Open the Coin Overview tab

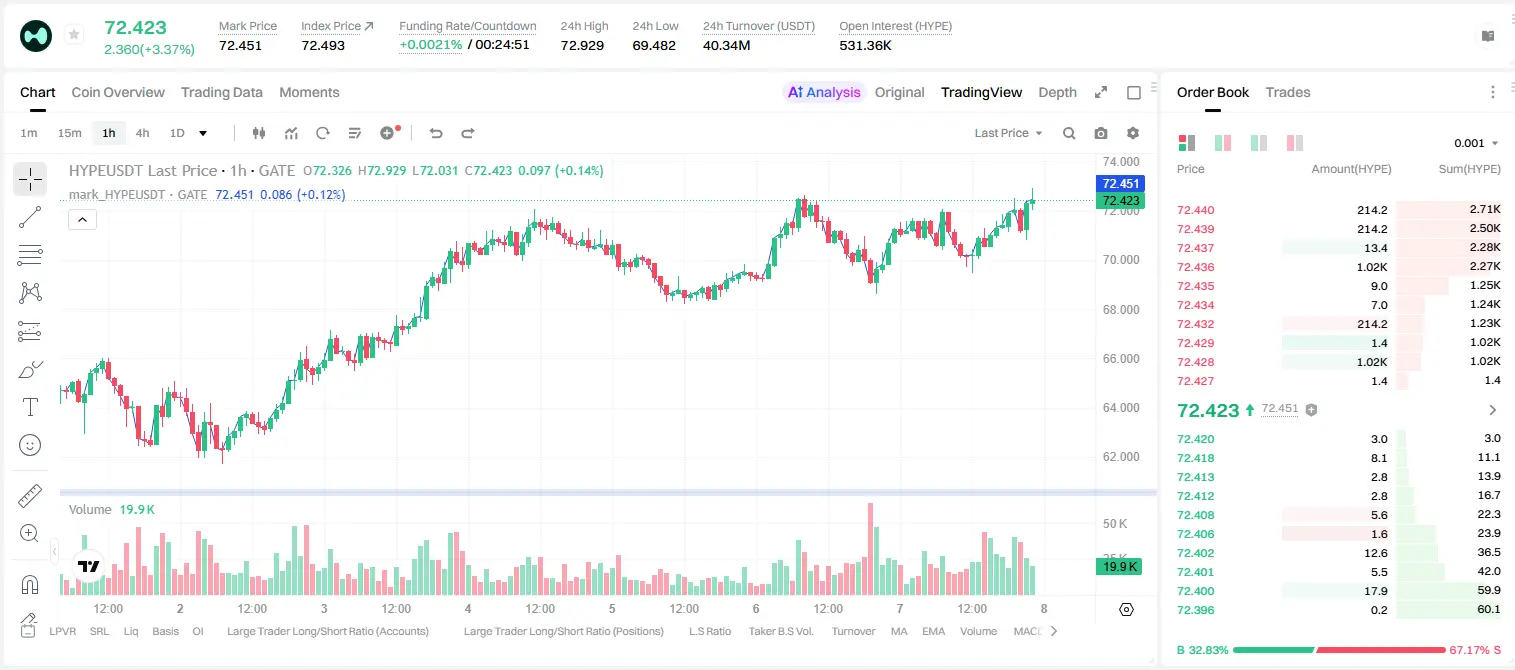click(118, 92)
